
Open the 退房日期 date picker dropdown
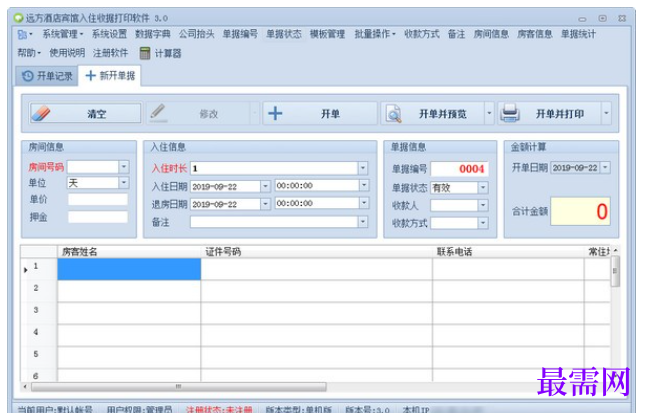pyautogui.click(x=265, y=204)
